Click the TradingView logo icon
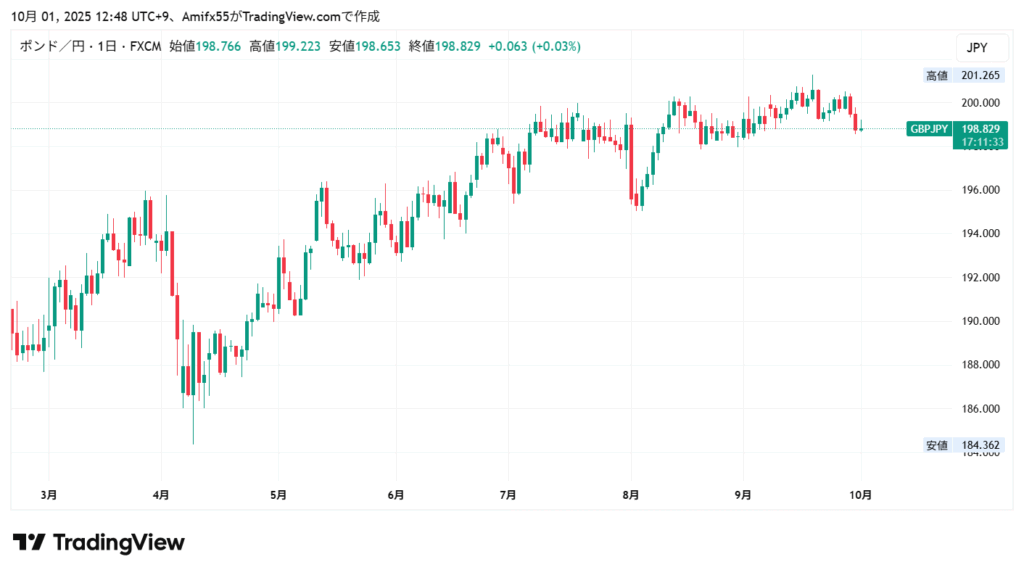 click(29, 542)
